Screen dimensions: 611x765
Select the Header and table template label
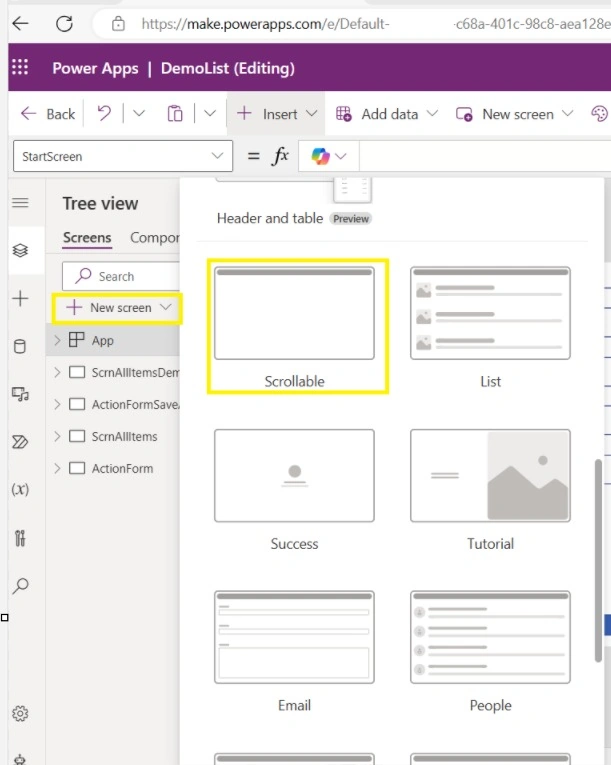[270, 218]
